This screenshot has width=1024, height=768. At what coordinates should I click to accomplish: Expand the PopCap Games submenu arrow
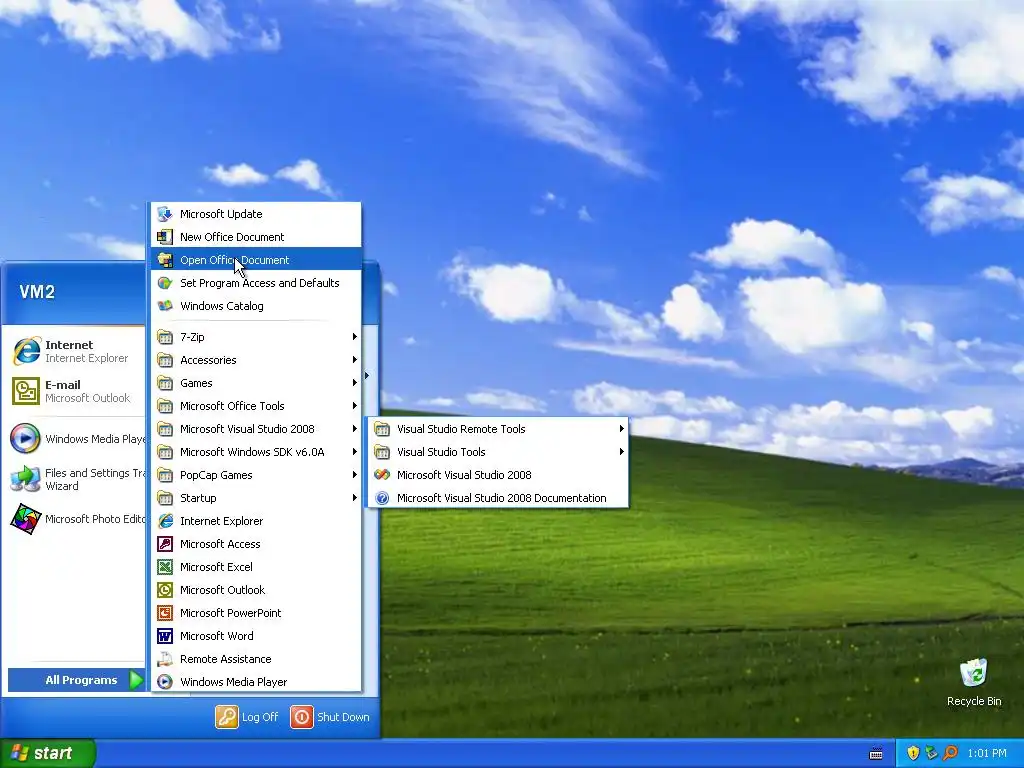coord(355,475)
